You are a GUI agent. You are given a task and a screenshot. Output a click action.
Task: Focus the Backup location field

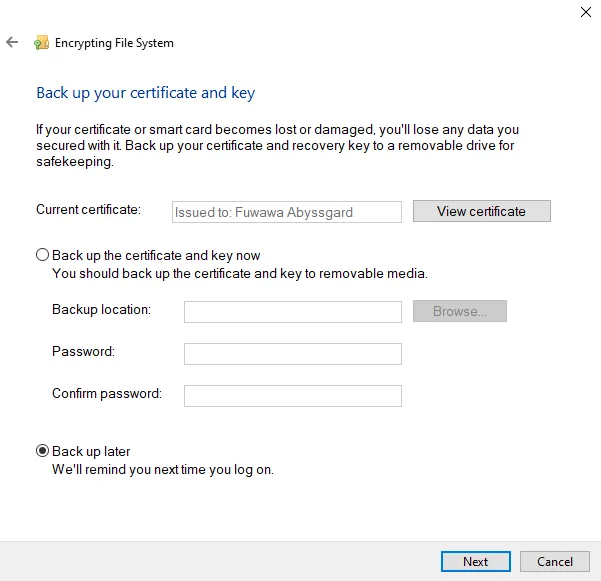[293, 312]
